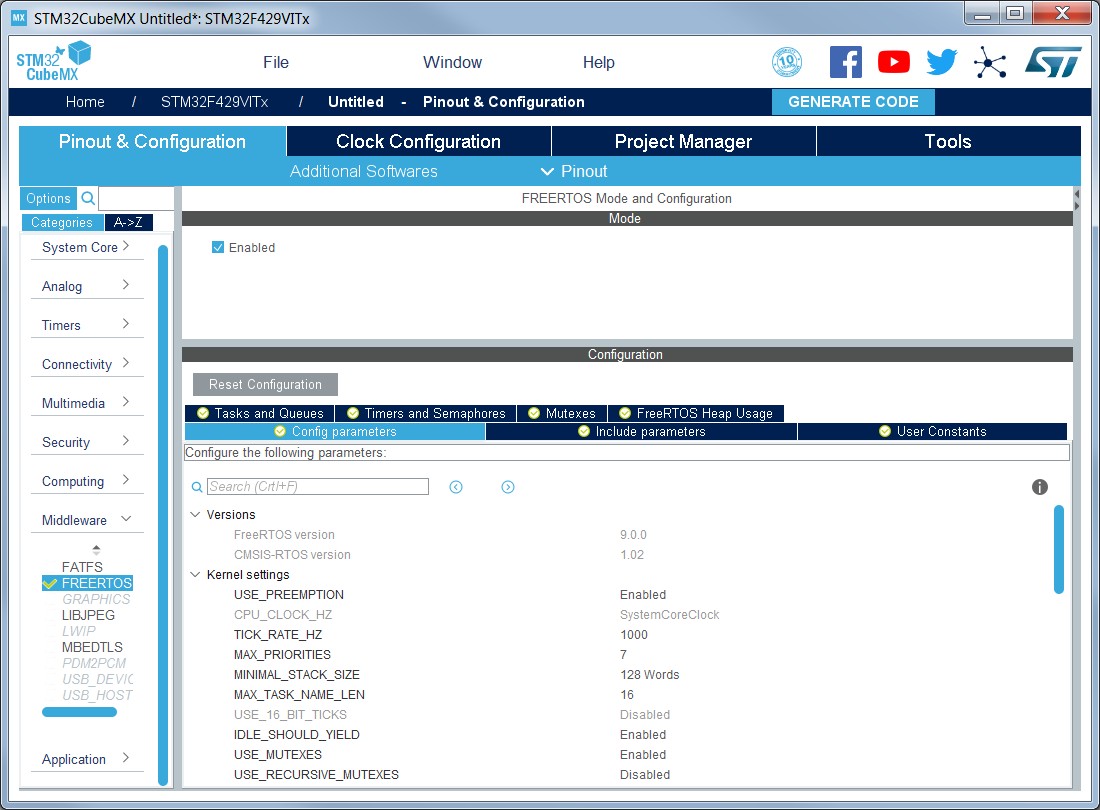1100x810 pixels.
Task: Collapse the Versions parameter group
Action: point(195,514)
